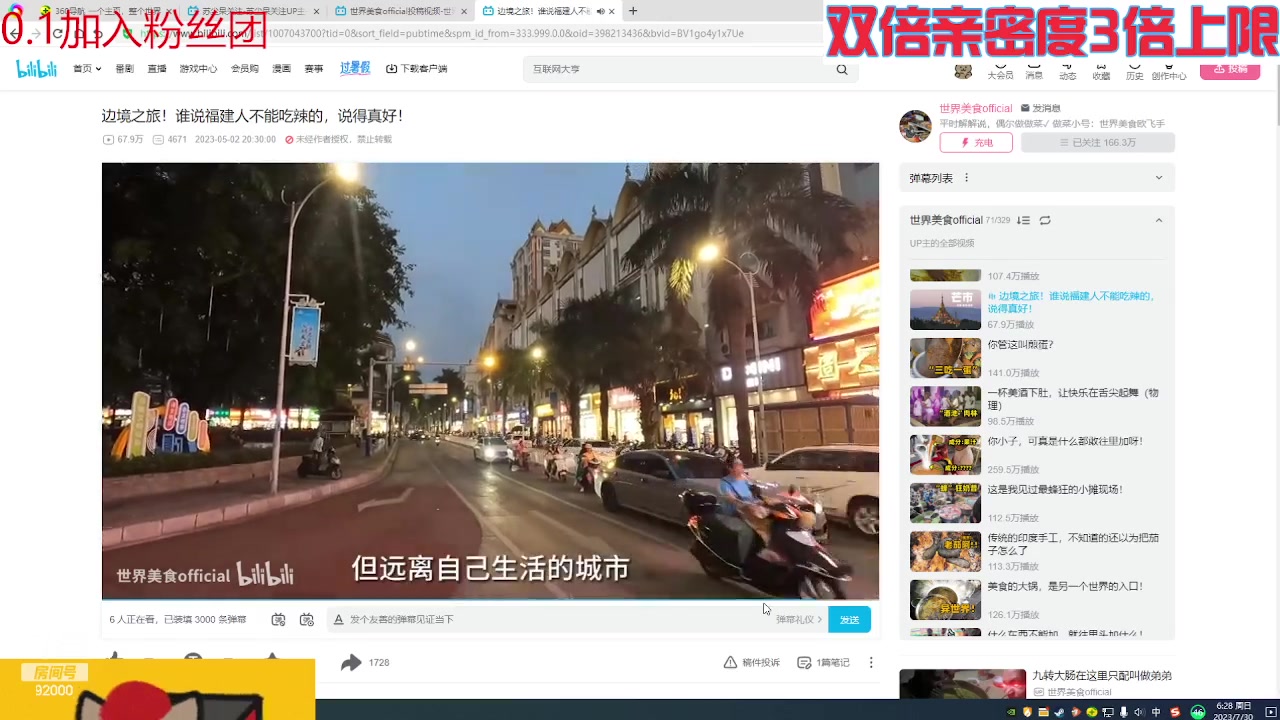The height and width of the screenshot is (720, 1280).
Task: Focus the search box showing 互联网大亨
Action: [x=678, y=69]
